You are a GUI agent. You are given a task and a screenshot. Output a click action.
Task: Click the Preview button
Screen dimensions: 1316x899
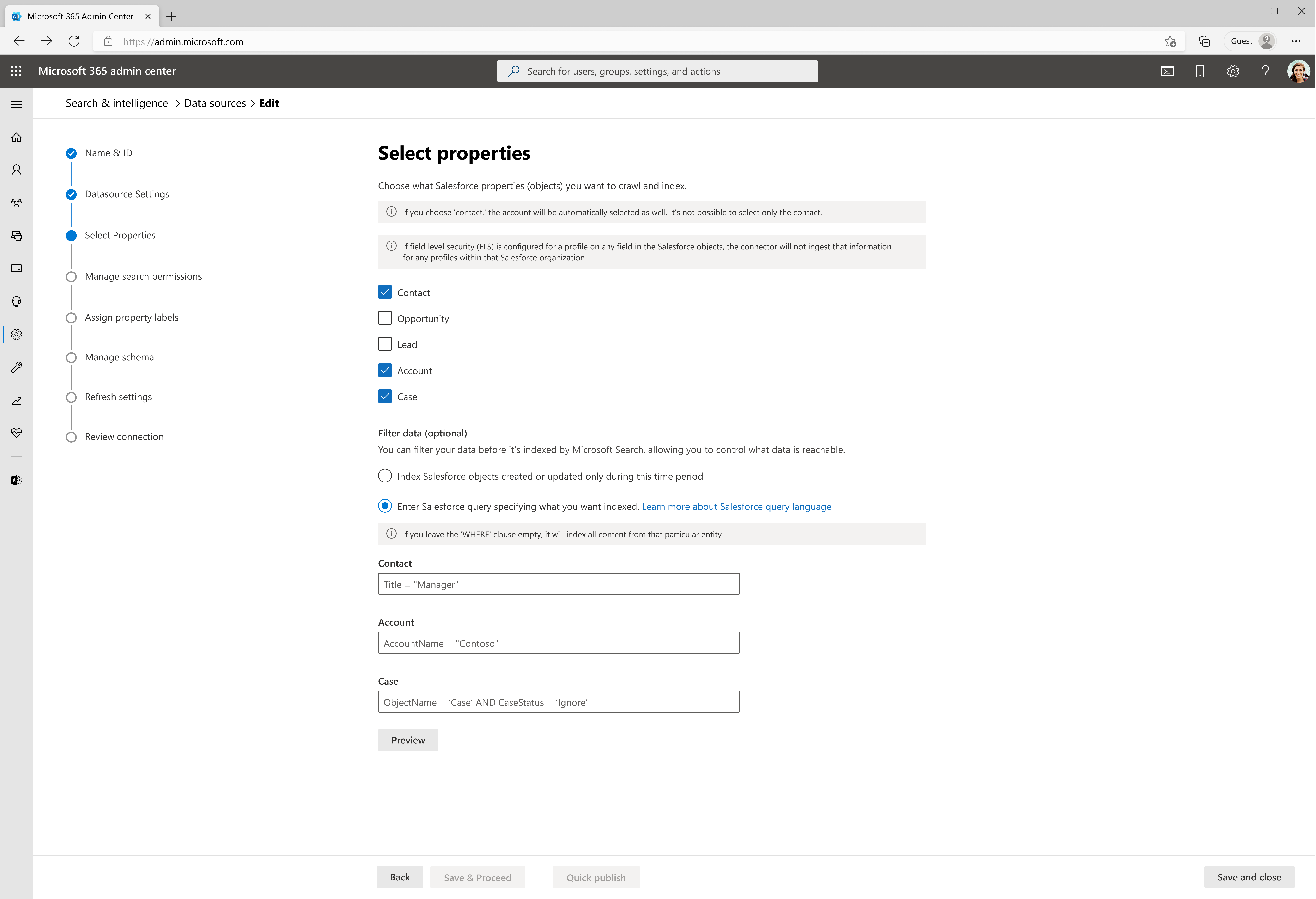point(408,740)
